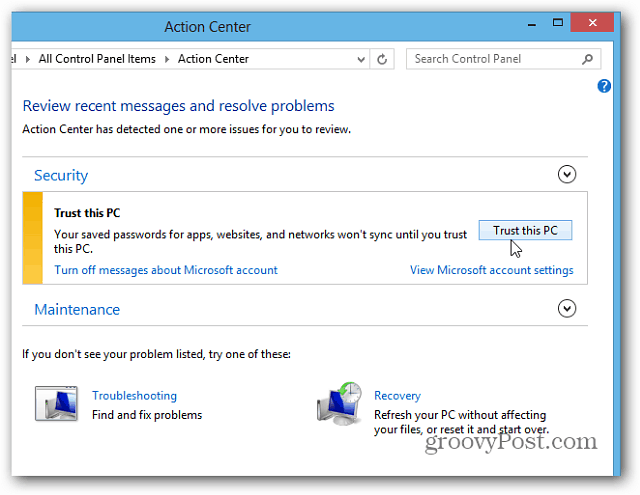Image resolution: width=640 pixels, height=495 pixels.
Task: Refresh the address bar location
Action: [382, 59]
